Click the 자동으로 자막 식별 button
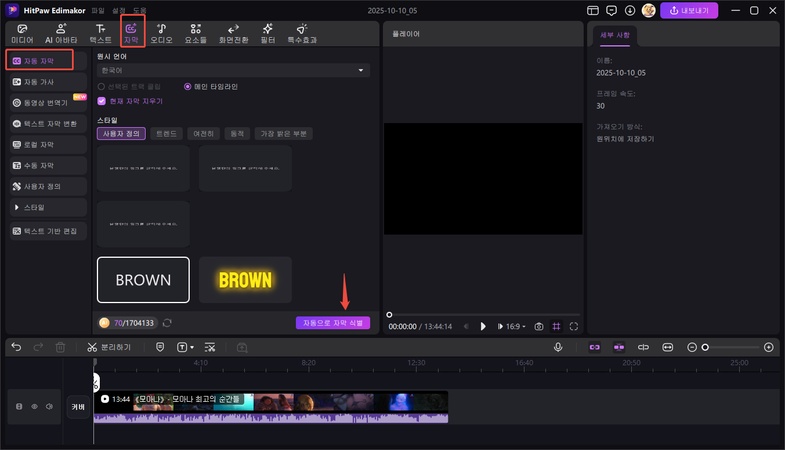The image size is (785, 450). pyautogui.click(x=332, y=323)
